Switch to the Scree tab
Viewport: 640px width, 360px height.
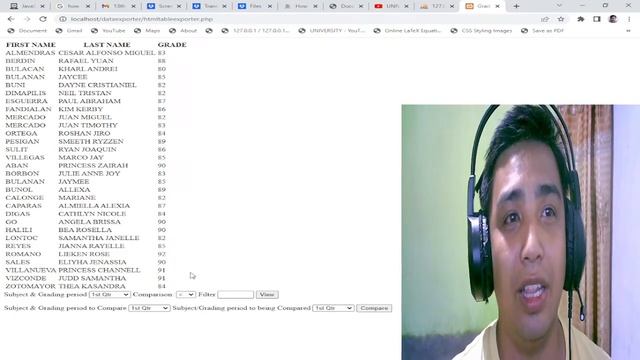[164, 6]
